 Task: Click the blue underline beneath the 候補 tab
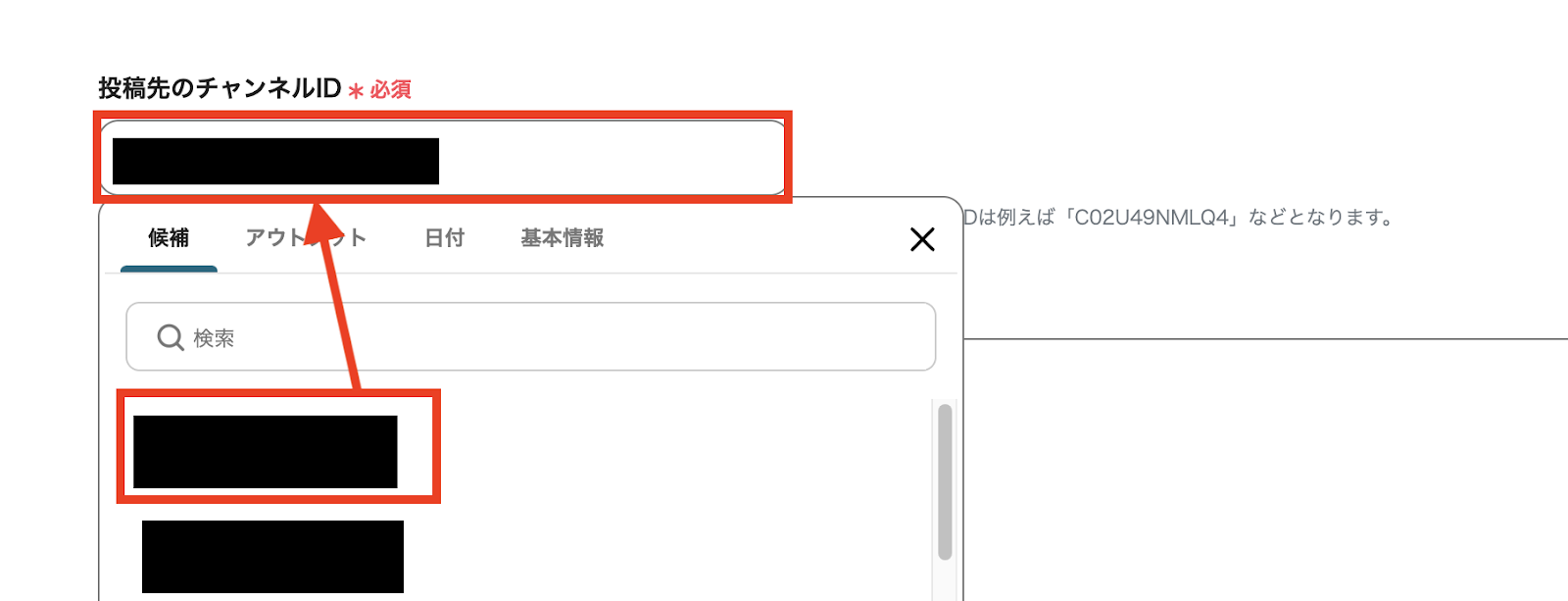click(169, 269)
